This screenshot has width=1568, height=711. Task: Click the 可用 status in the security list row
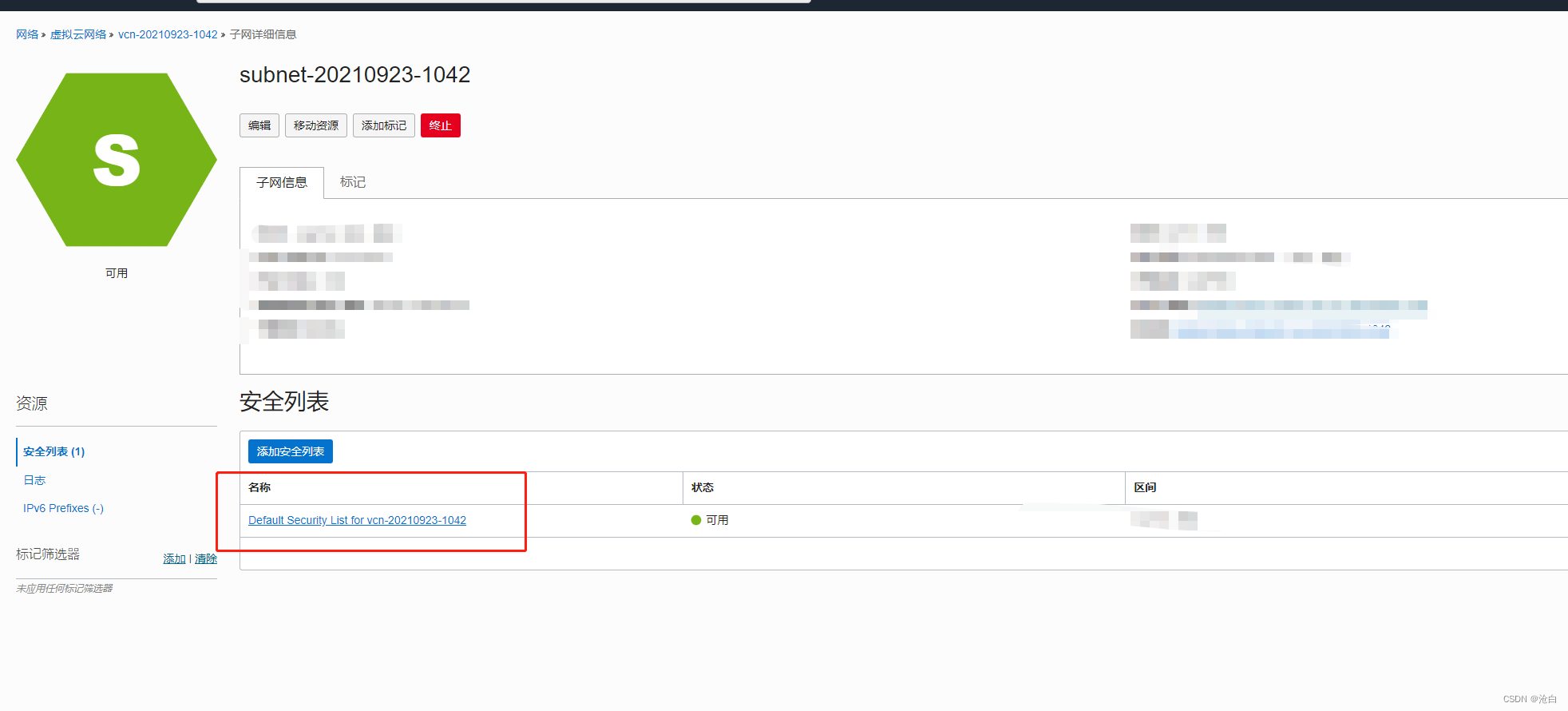(x=710, y=520)
